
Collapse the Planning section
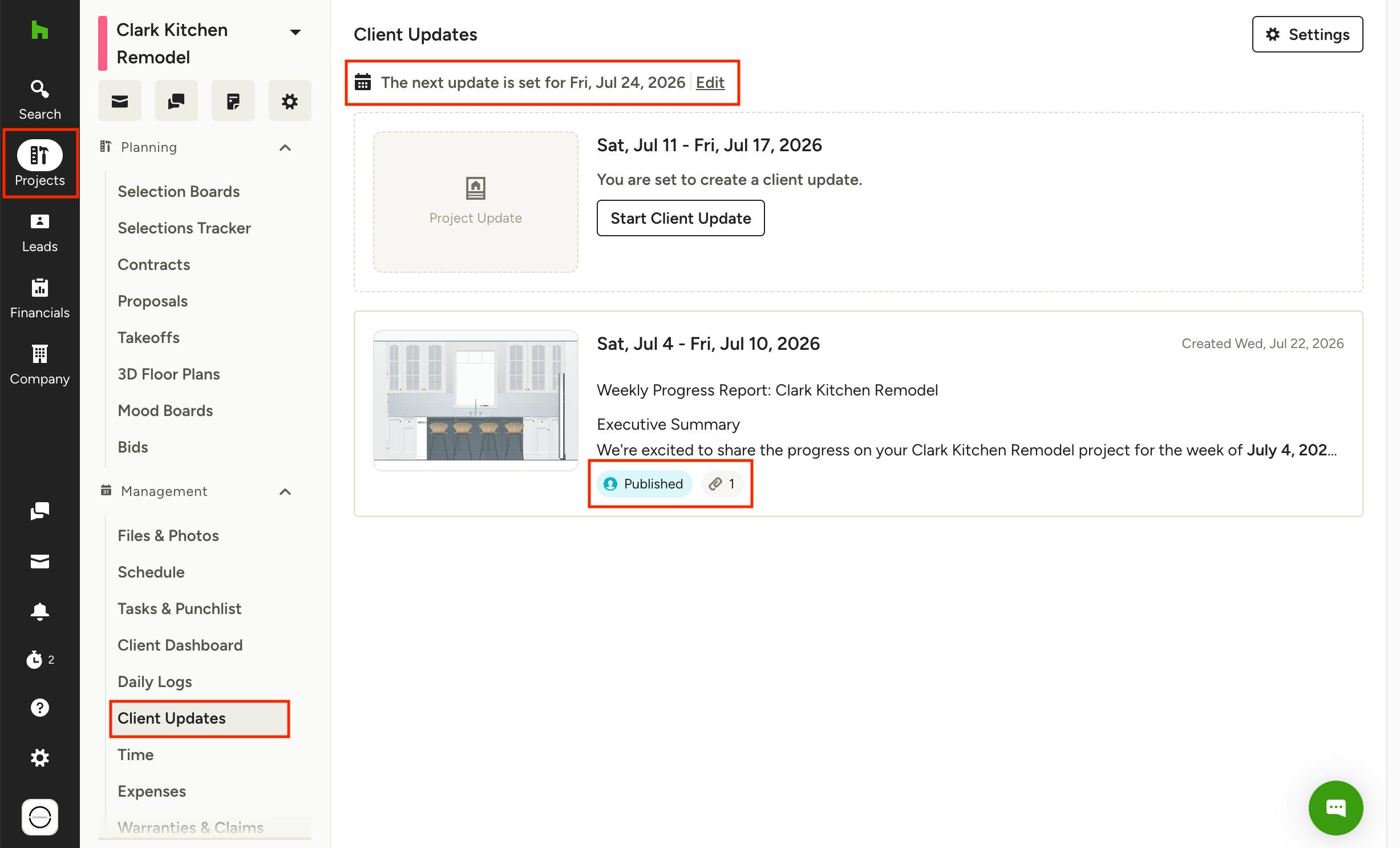click(285, 148)
